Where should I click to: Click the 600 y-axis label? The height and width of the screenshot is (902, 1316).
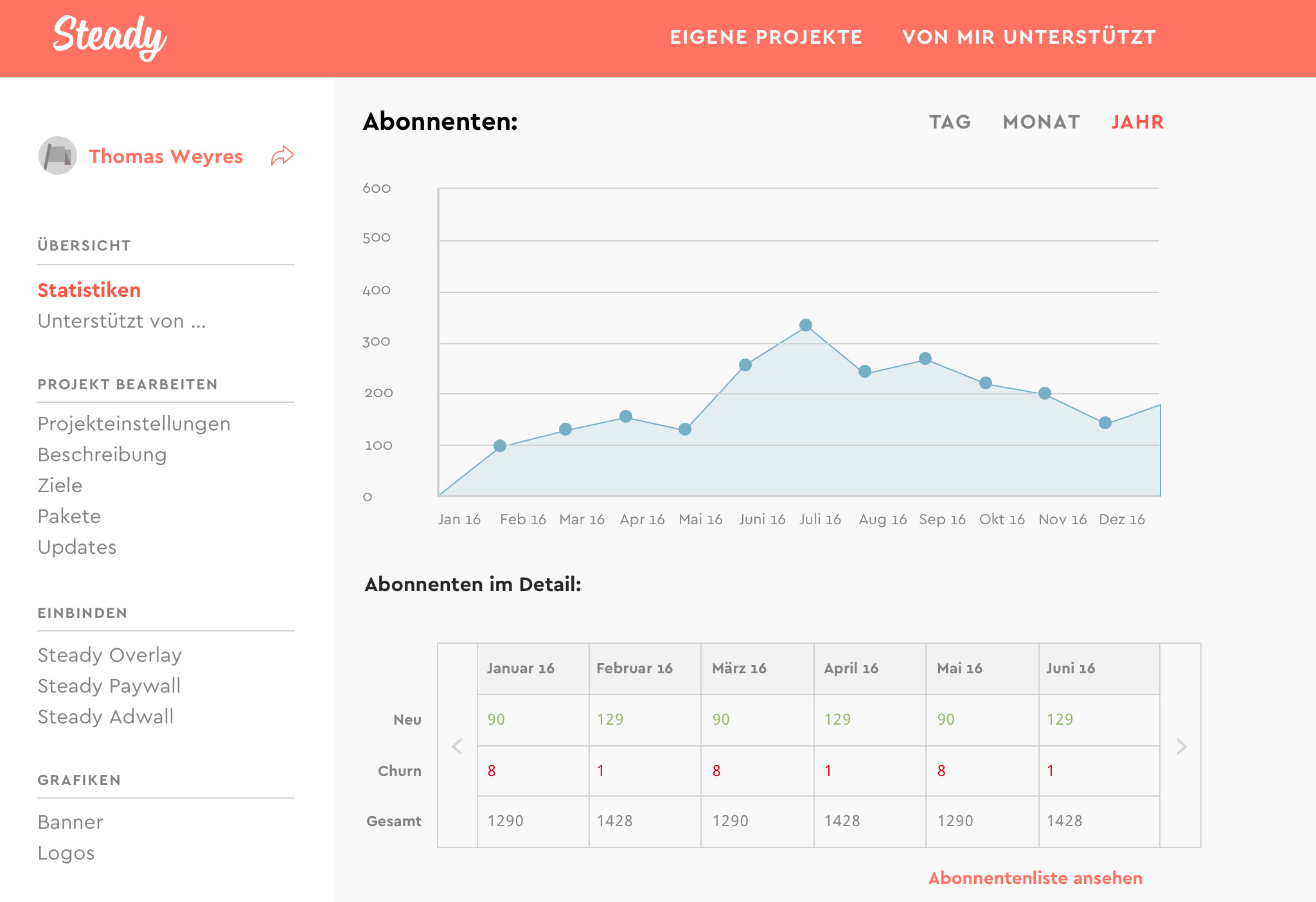[x=377, y=188]
